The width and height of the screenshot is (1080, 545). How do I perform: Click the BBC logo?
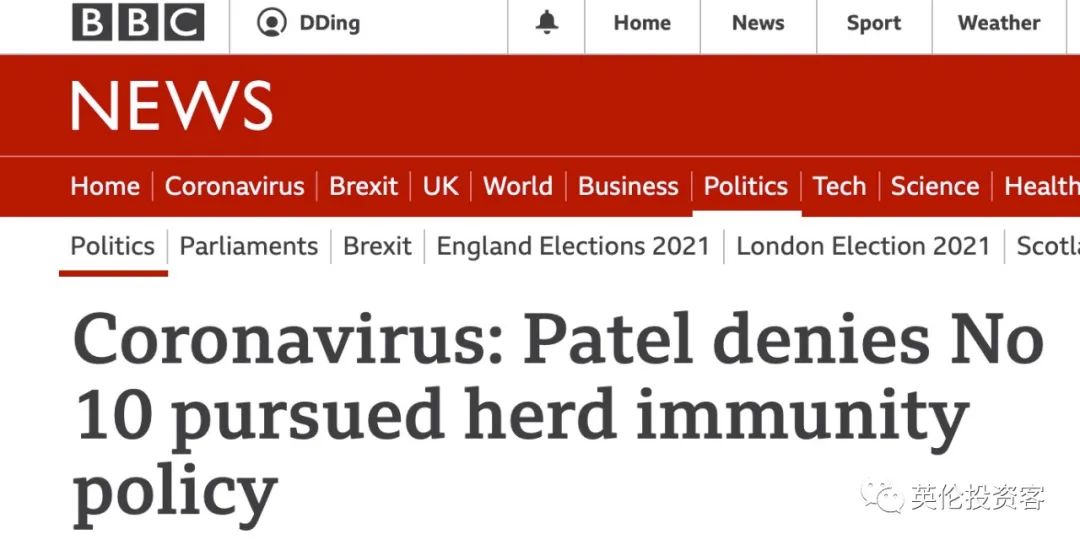tap(138, 22)
